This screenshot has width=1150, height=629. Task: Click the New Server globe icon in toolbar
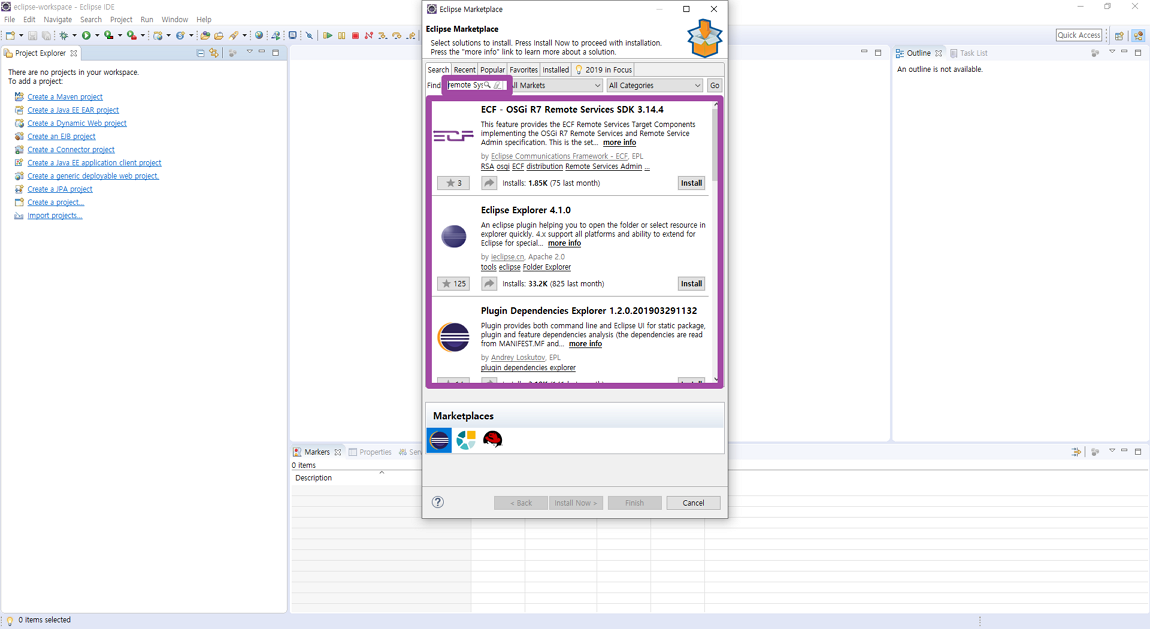click(158, 35)
